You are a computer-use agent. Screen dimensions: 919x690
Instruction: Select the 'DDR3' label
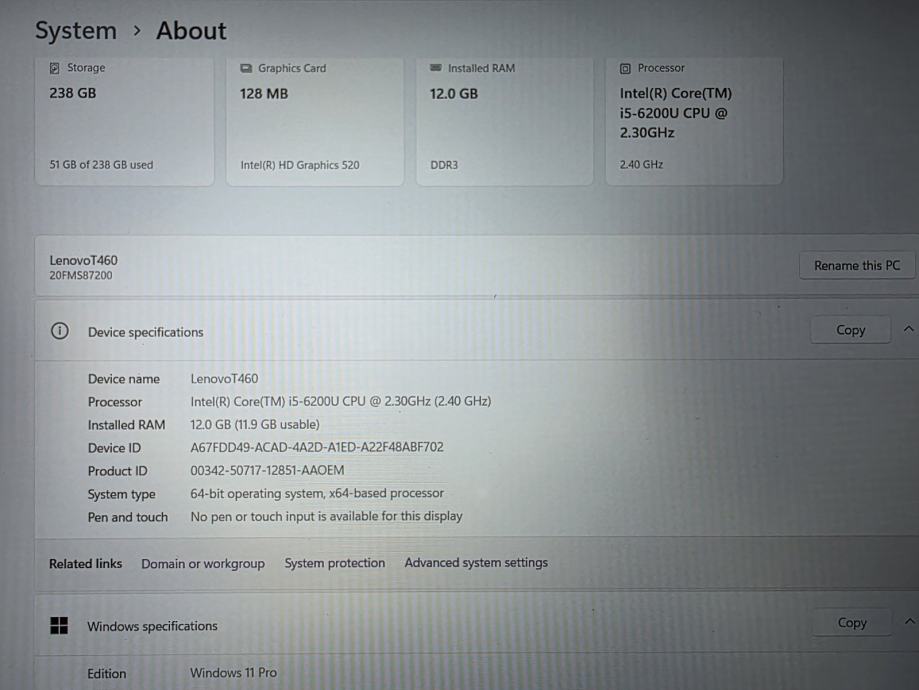tap(444, 165)
